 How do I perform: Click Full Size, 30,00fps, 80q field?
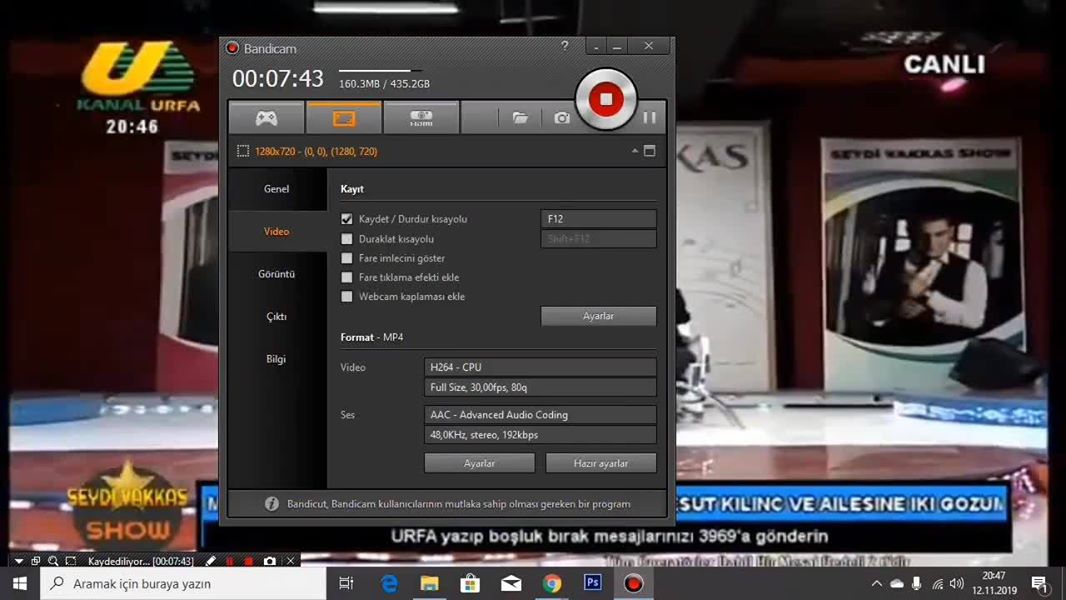(x=540, y=387)
